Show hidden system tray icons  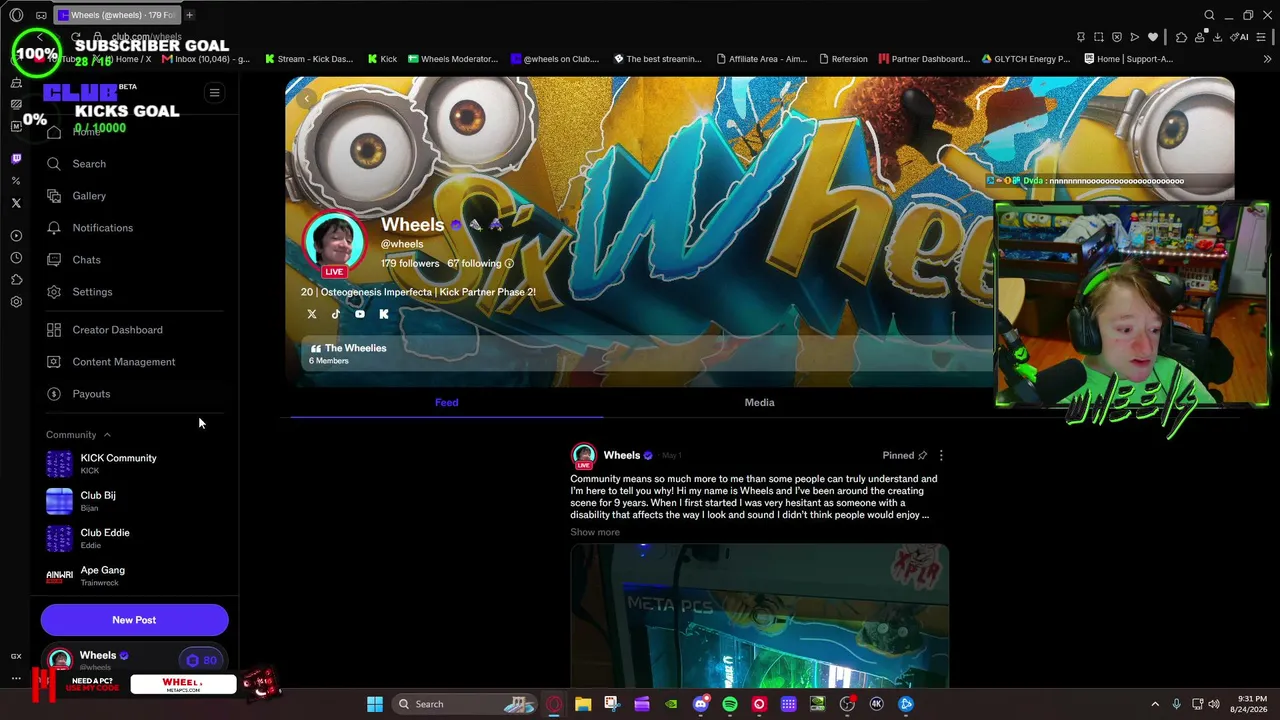[1155, 704]
